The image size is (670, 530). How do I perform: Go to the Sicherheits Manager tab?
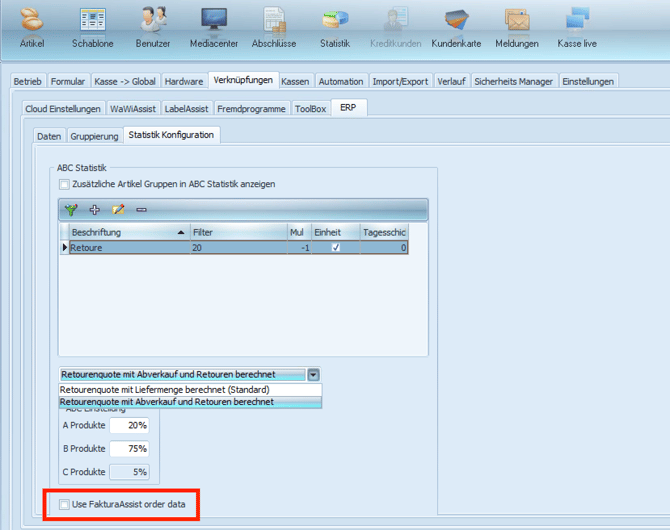click(x=514, y=81)
